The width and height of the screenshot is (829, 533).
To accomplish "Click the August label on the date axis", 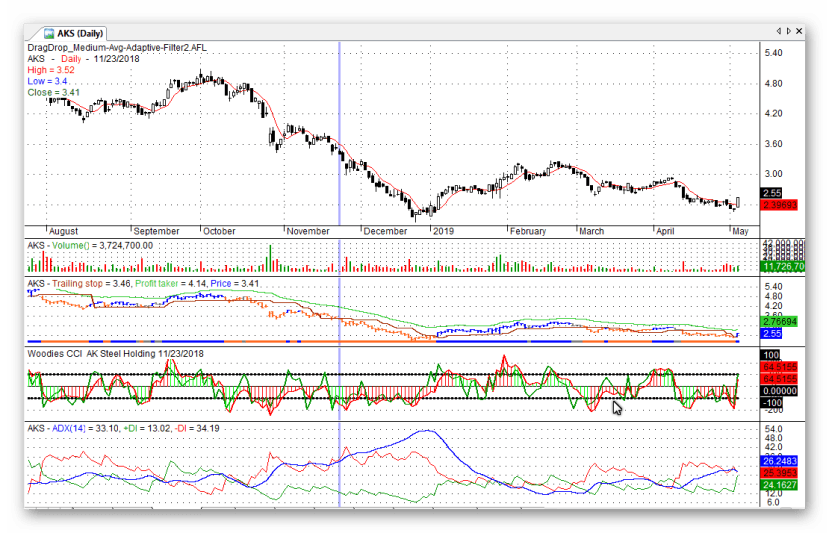I will (x=63, y=231).
